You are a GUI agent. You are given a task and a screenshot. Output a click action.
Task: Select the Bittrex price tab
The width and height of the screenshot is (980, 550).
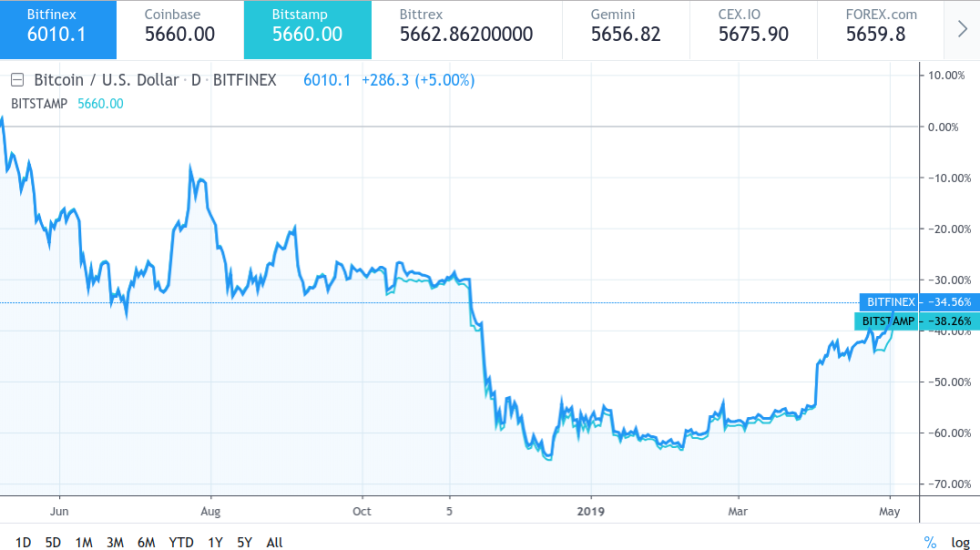tap(466, 30)
